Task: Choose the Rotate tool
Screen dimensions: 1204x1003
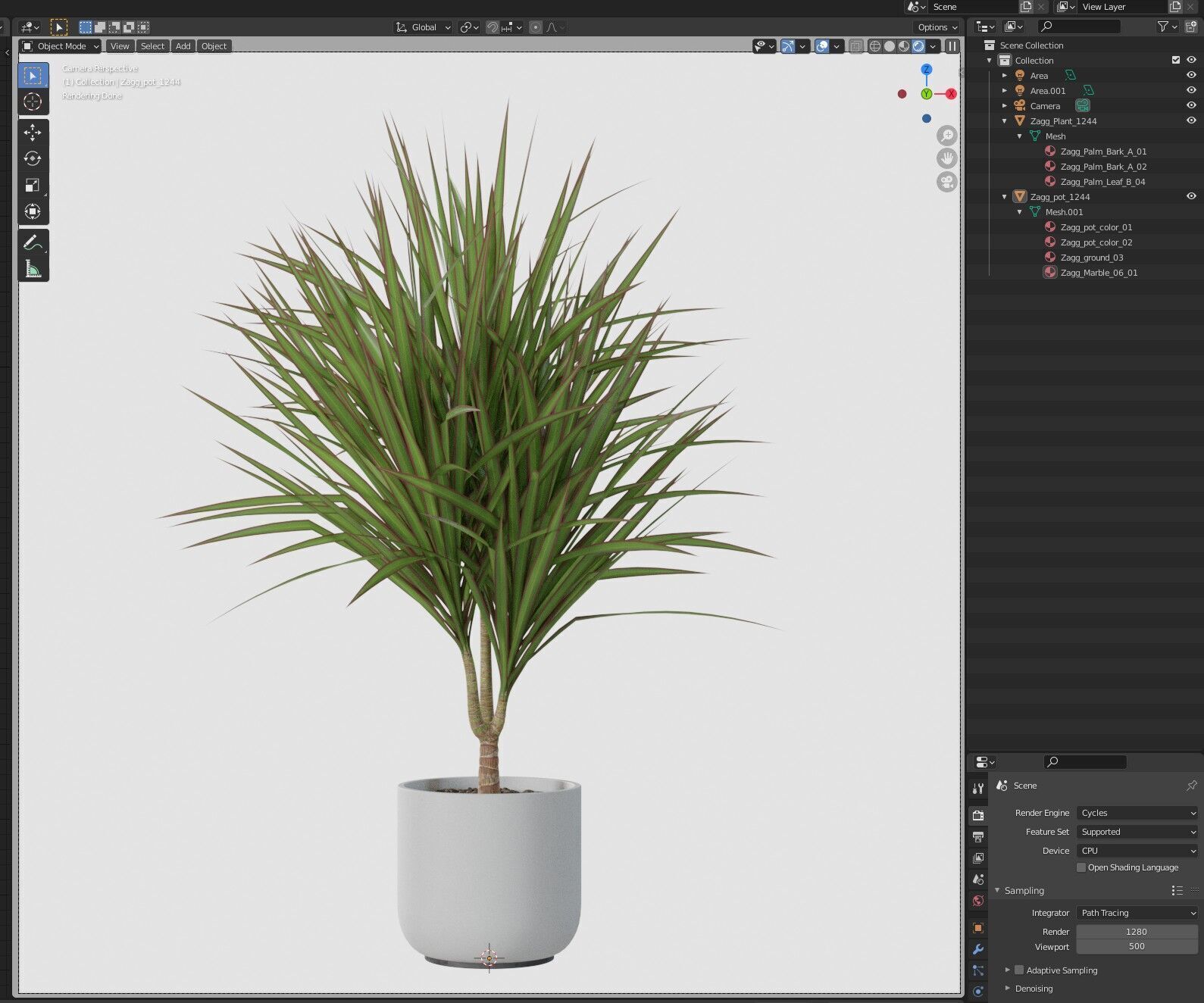Action: point(33,158)
